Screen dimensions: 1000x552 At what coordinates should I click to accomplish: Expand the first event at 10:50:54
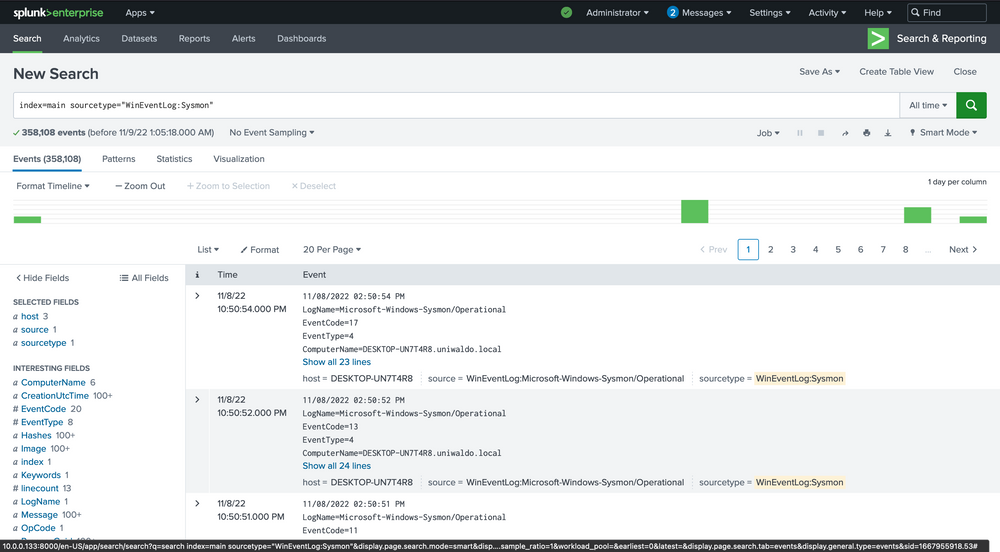click(x=197, y=296)
